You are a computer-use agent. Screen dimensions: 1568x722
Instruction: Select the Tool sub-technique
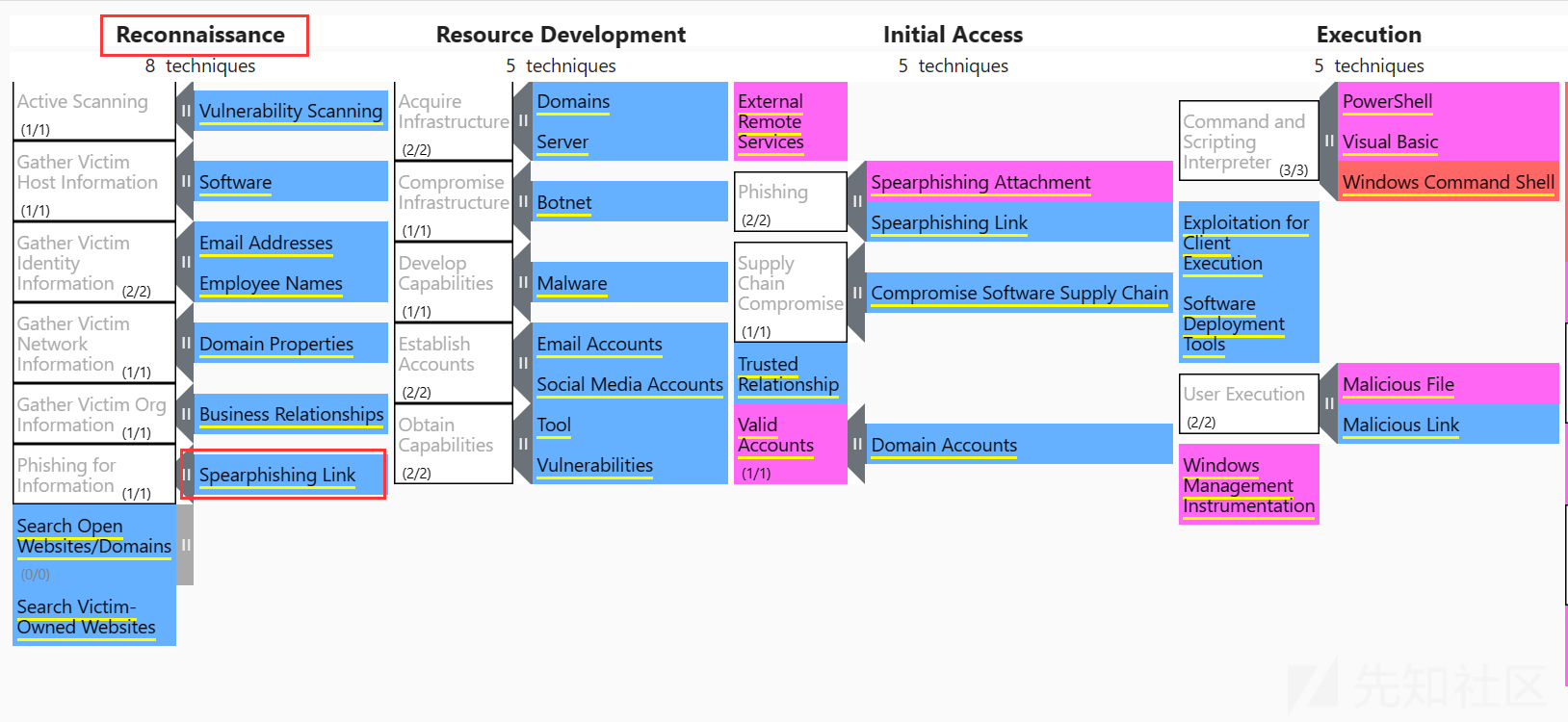tap(630, 425)
